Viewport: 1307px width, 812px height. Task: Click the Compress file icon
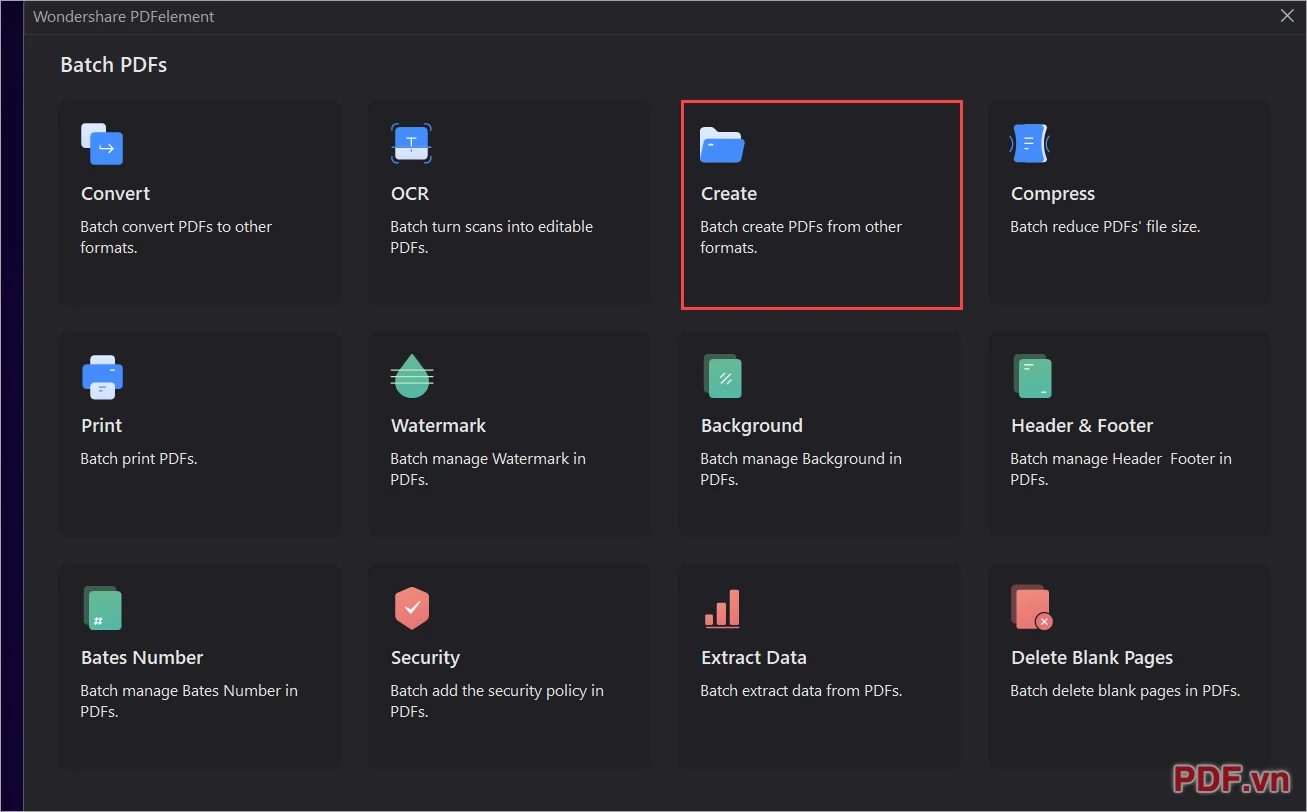pos(1030,144)
